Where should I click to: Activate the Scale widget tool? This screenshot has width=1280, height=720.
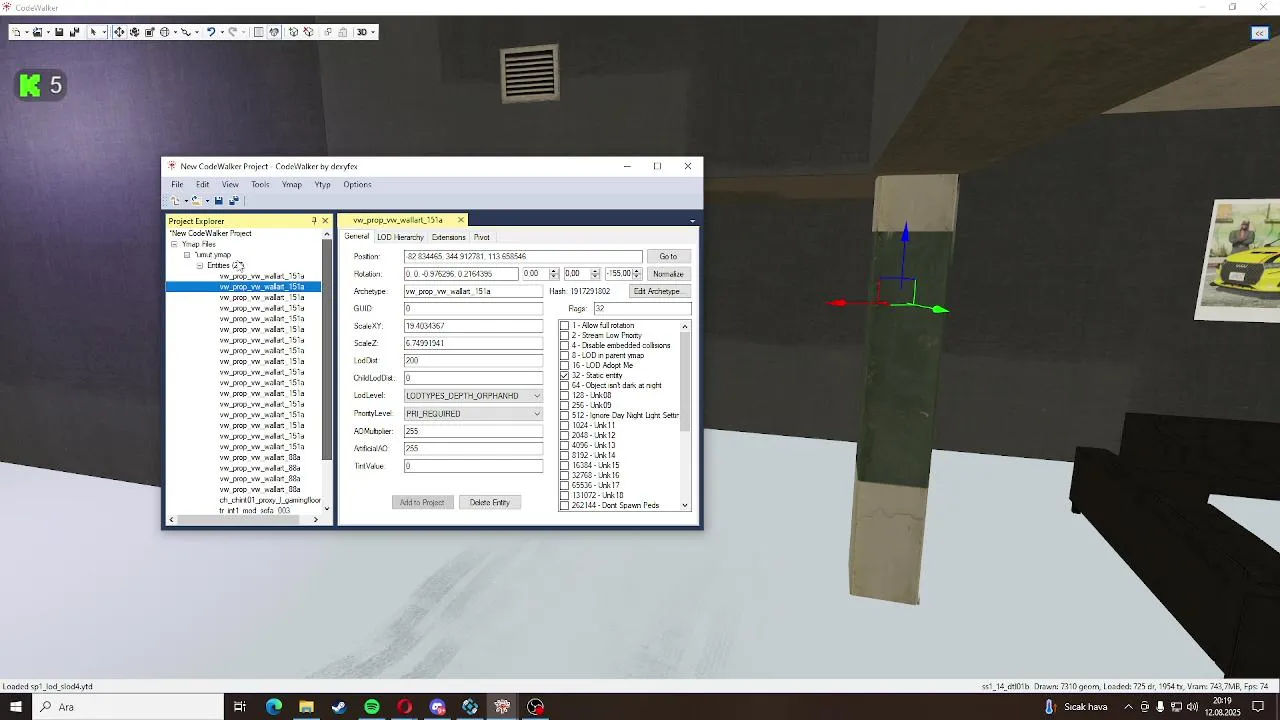click(150, 32)
